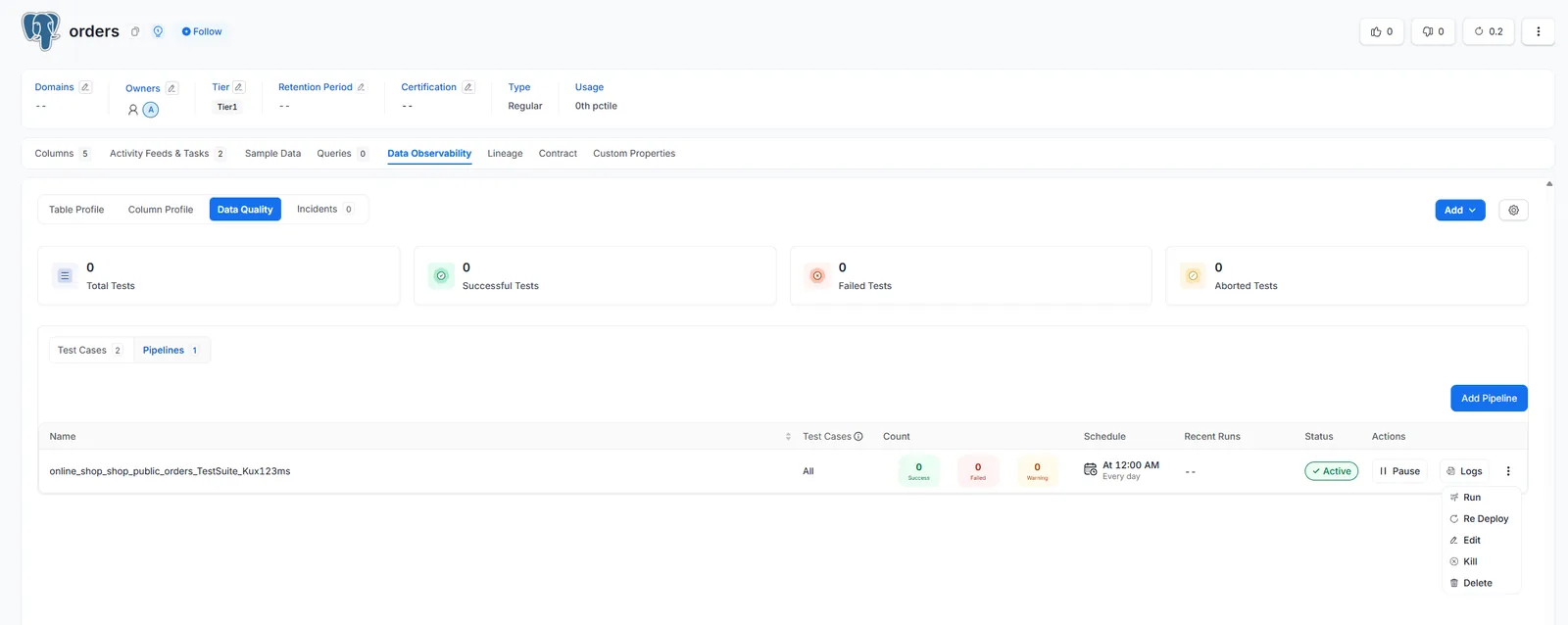
Task: Choose Re Deploy from the pipeline menu
Action: click(x=1481, y=519)
